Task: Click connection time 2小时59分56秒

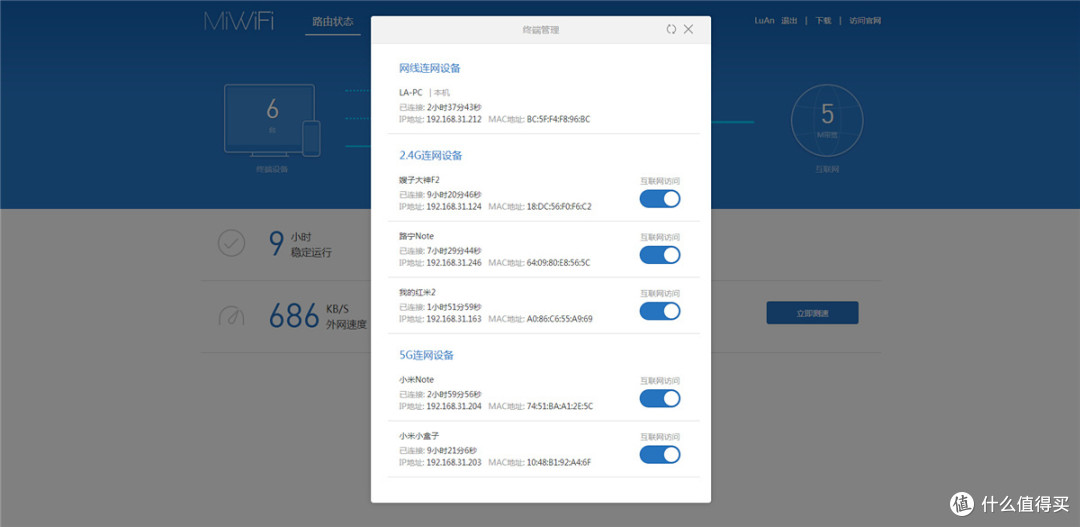Action: pos(454,395)
